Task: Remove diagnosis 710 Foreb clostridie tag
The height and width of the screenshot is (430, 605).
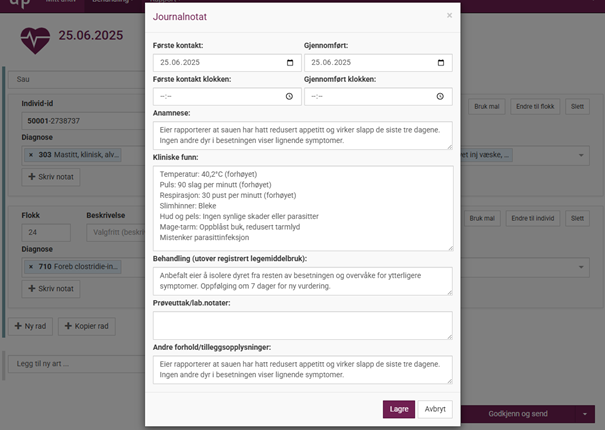Action: (x=31, y=266)
